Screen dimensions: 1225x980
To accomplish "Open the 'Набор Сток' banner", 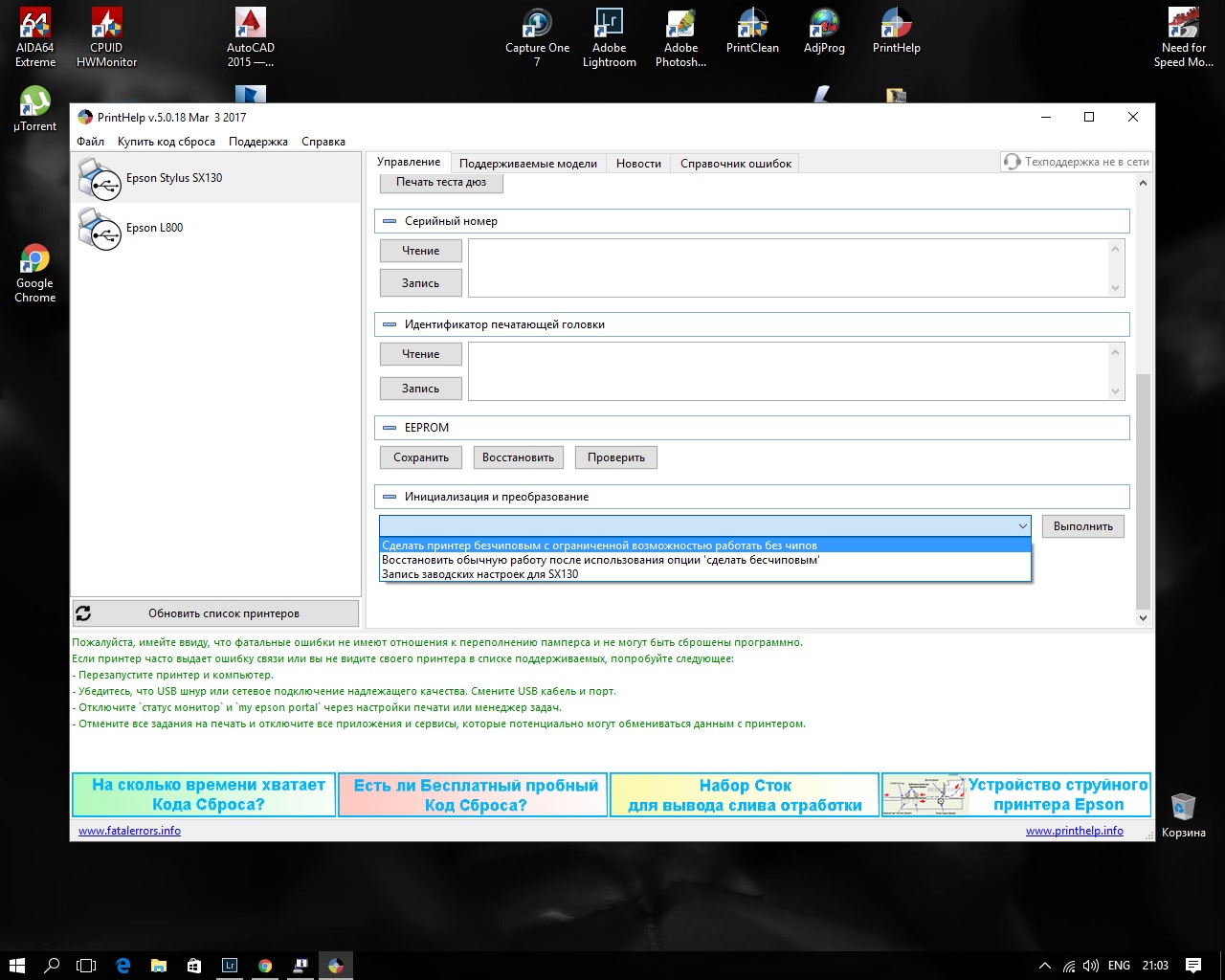I will point(745,795).
